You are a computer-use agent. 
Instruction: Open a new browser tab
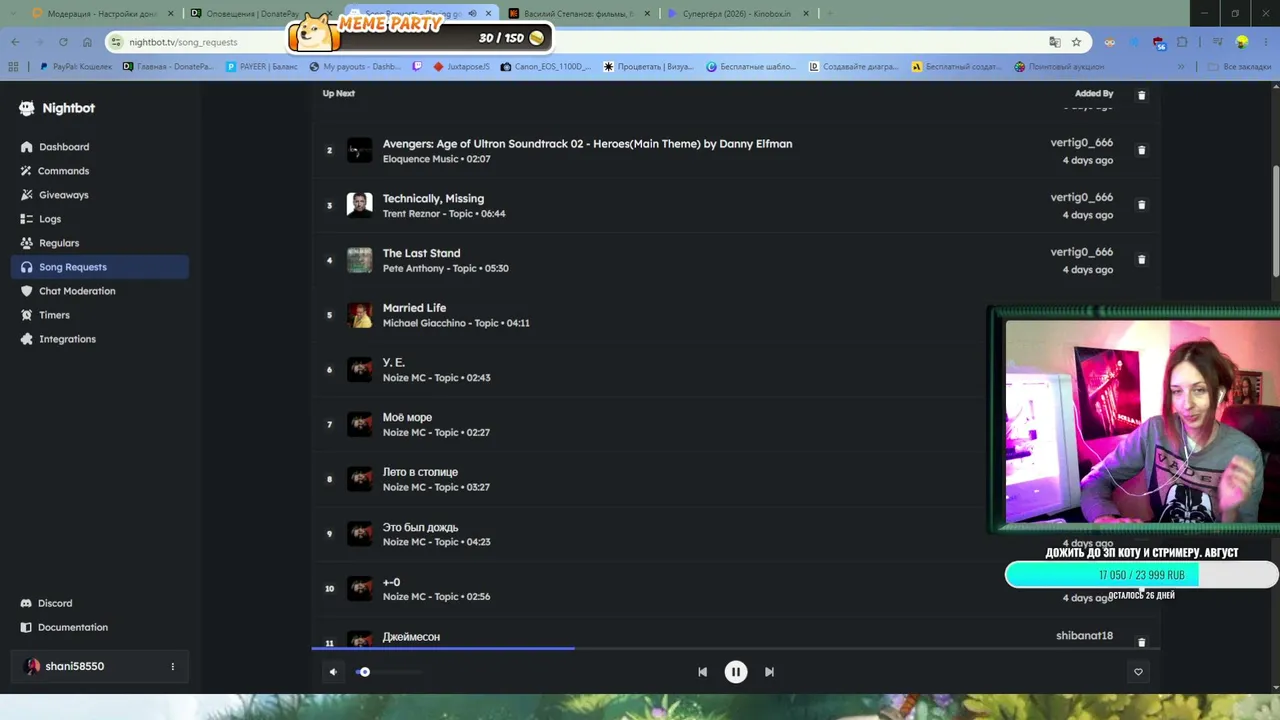[829, 14]
